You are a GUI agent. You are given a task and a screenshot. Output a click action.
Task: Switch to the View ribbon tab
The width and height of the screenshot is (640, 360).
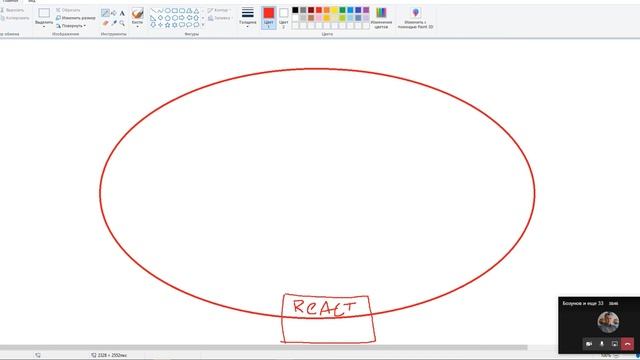pyautogui.click(x=31, y=1)
